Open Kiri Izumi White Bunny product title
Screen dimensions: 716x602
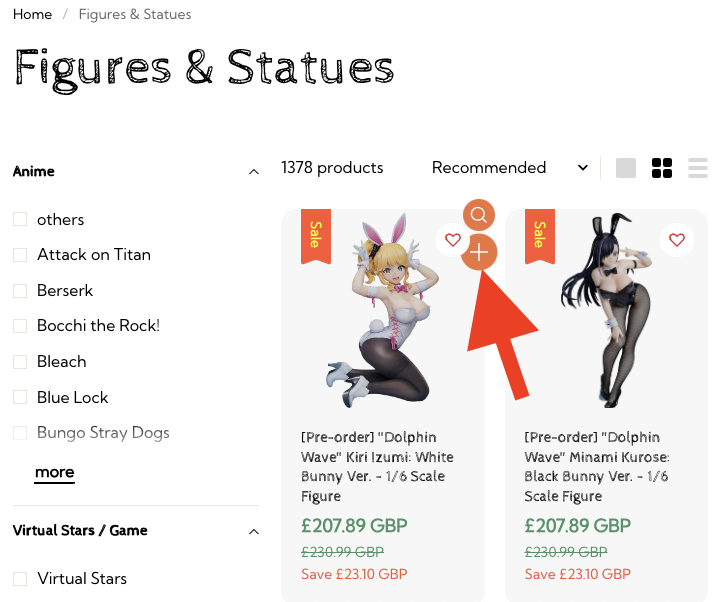377,467
